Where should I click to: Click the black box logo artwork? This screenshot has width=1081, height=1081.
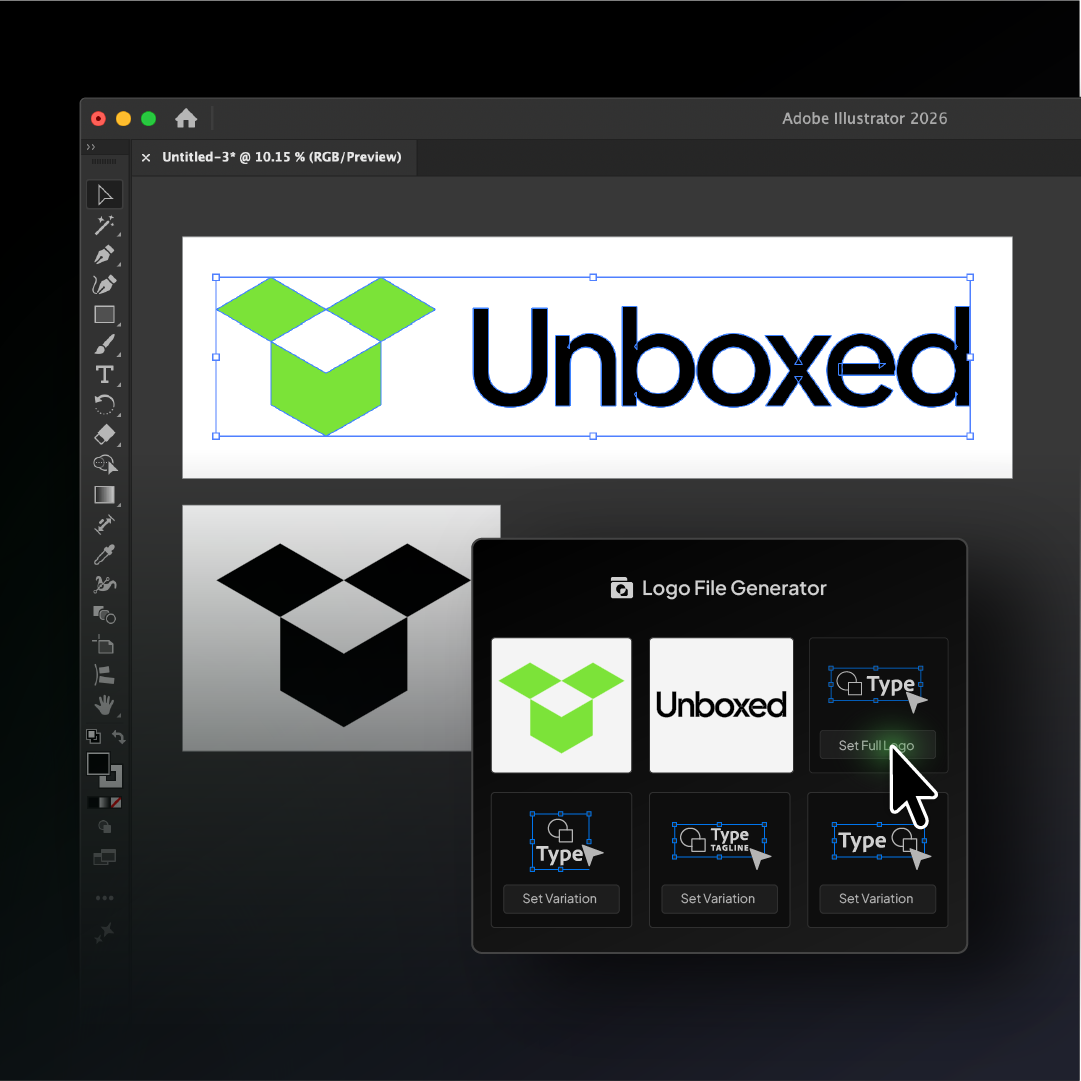click(343, 635)
